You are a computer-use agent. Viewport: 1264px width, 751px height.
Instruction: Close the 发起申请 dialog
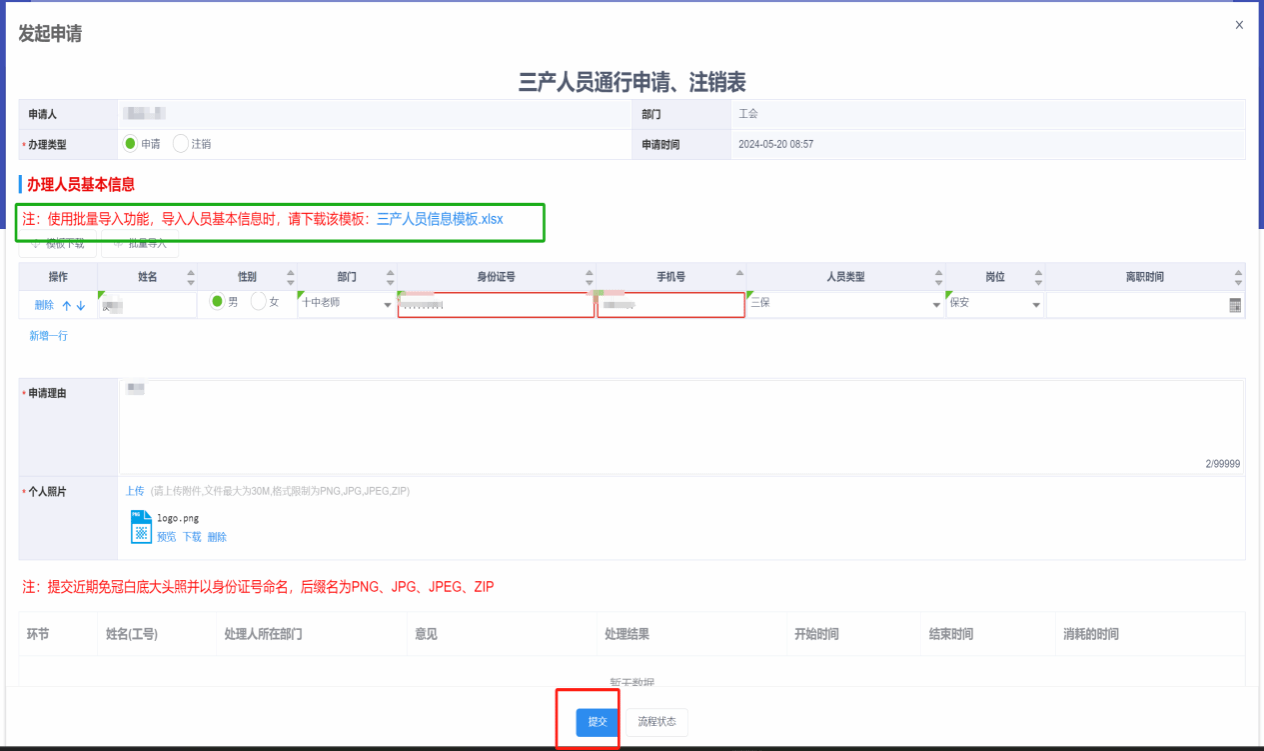click(x=1239, y=25)
